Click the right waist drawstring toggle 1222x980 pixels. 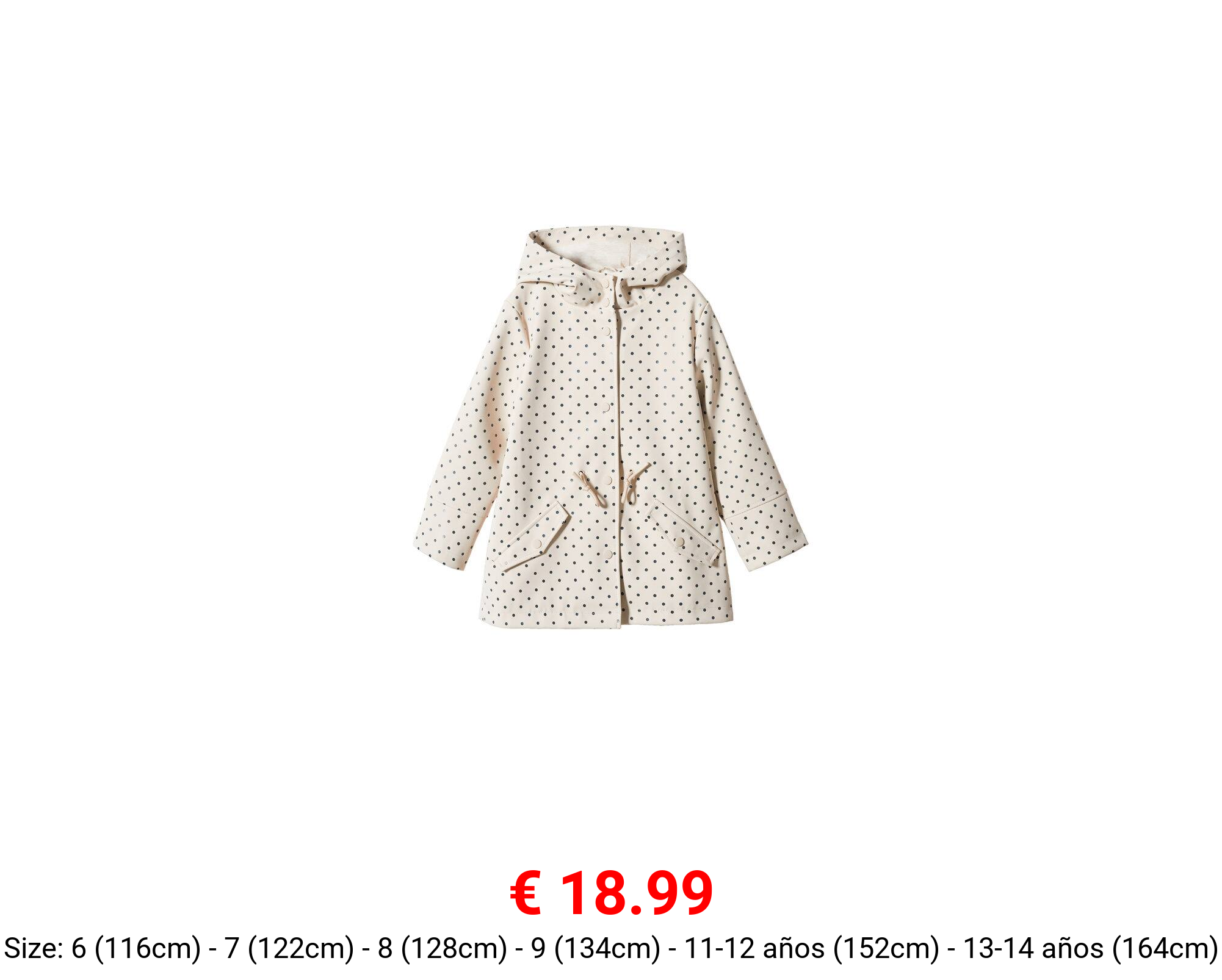pyautogui.click(x=632, y=485)
